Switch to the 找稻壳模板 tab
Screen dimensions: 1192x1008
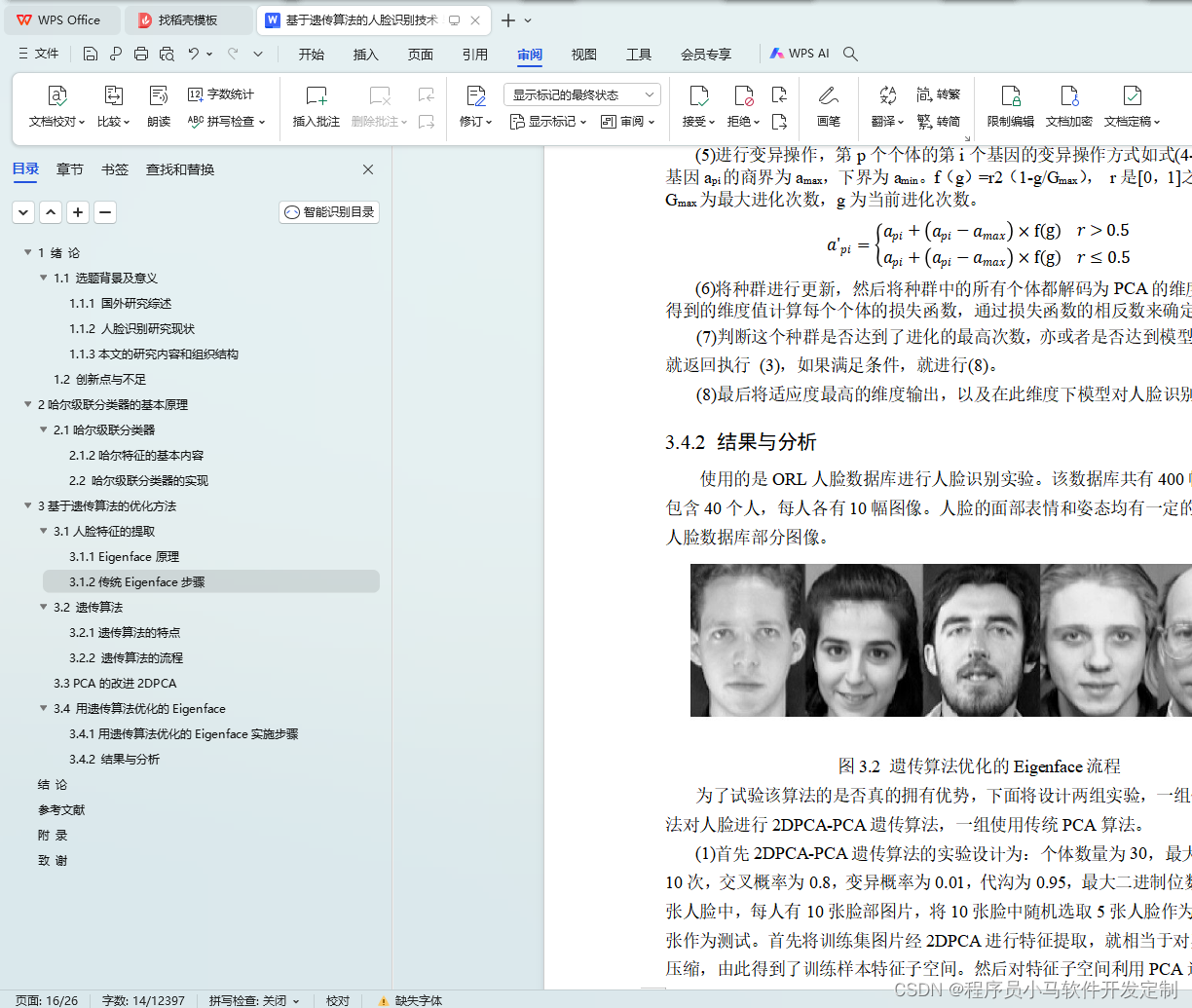(x=189, y=19)
